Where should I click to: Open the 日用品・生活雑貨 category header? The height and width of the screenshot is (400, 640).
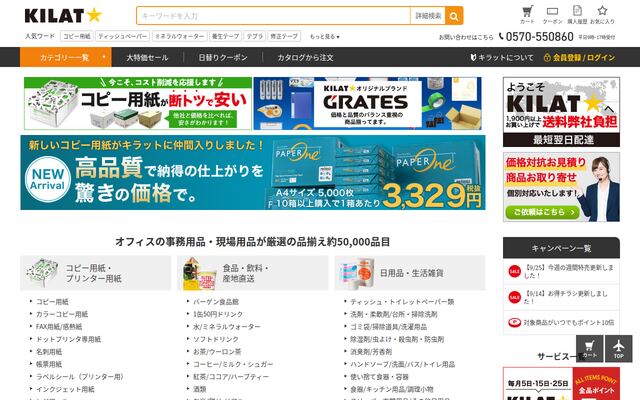tap(410, 273)
